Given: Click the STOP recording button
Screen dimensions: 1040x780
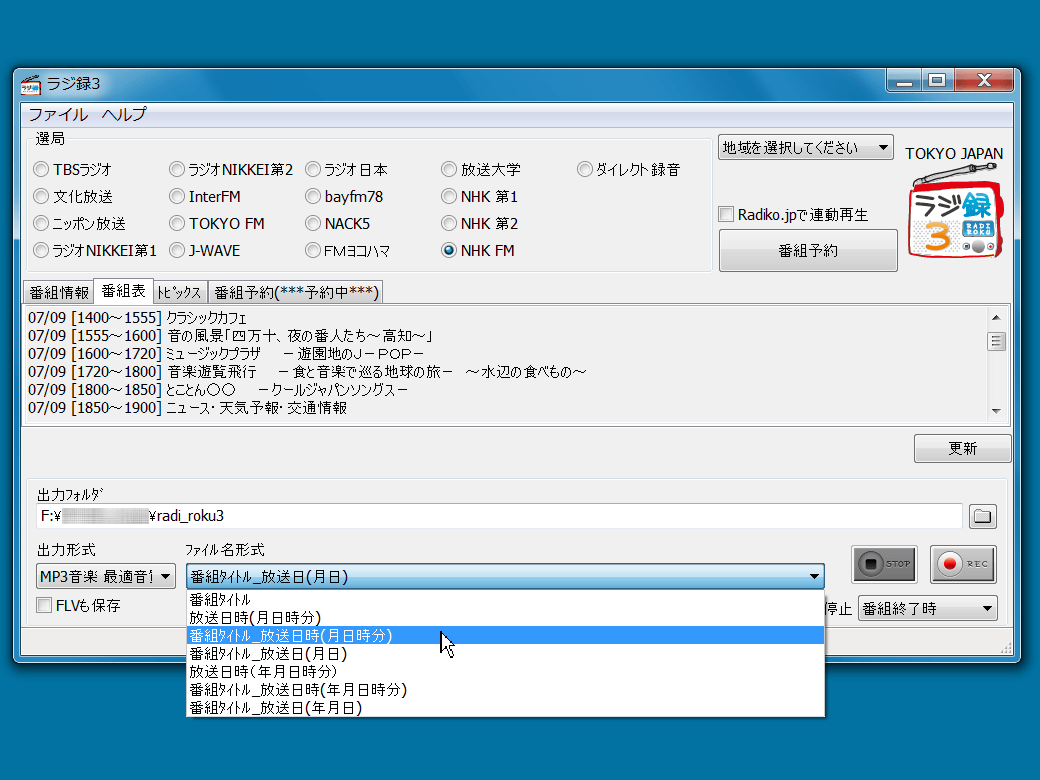Looking at the screenshot, I should [x=884, y=564].
